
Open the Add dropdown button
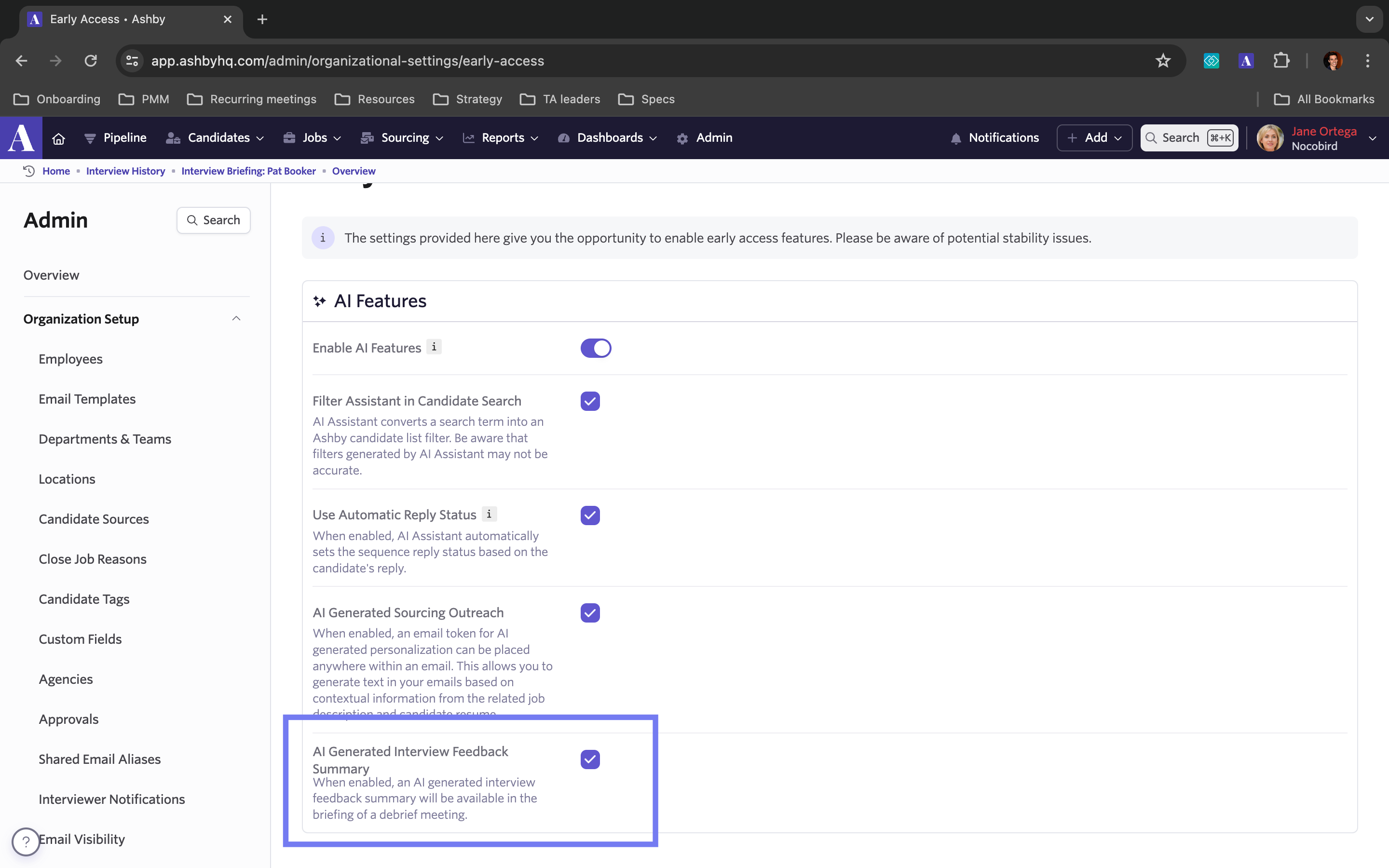click(x=1094, y=138)
